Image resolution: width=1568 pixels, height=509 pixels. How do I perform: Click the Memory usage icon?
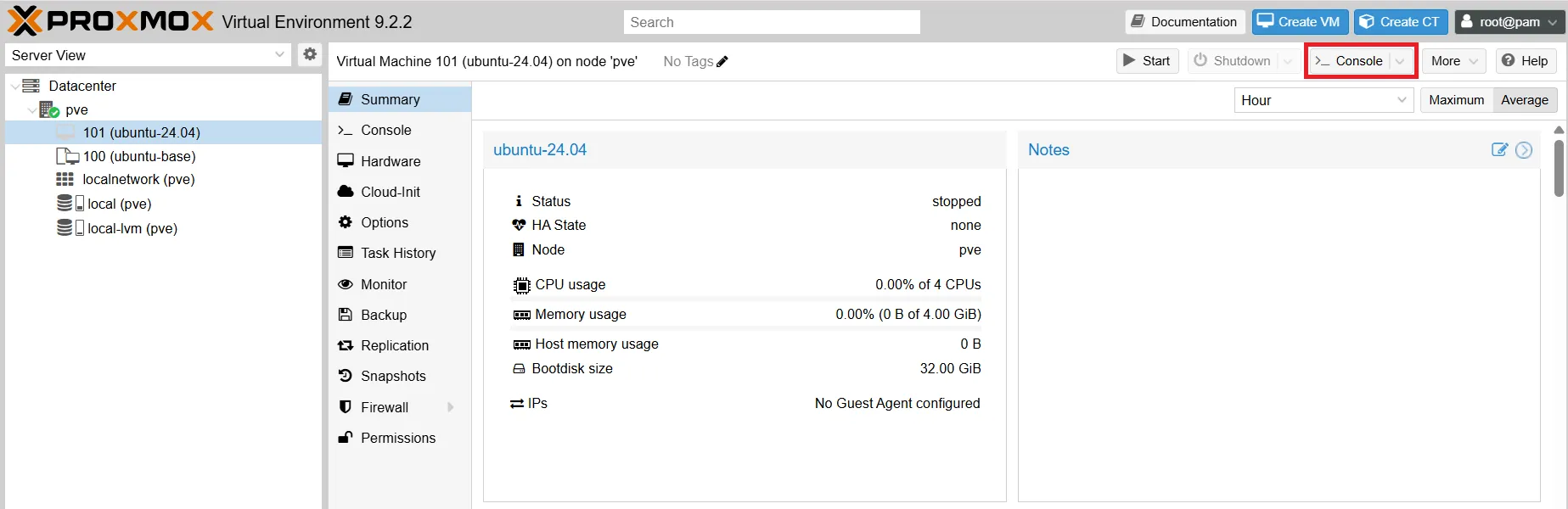click(521, 315)
